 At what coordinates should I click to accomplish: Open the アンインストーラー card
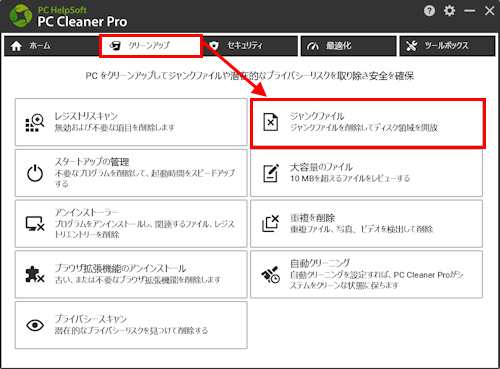131,224
